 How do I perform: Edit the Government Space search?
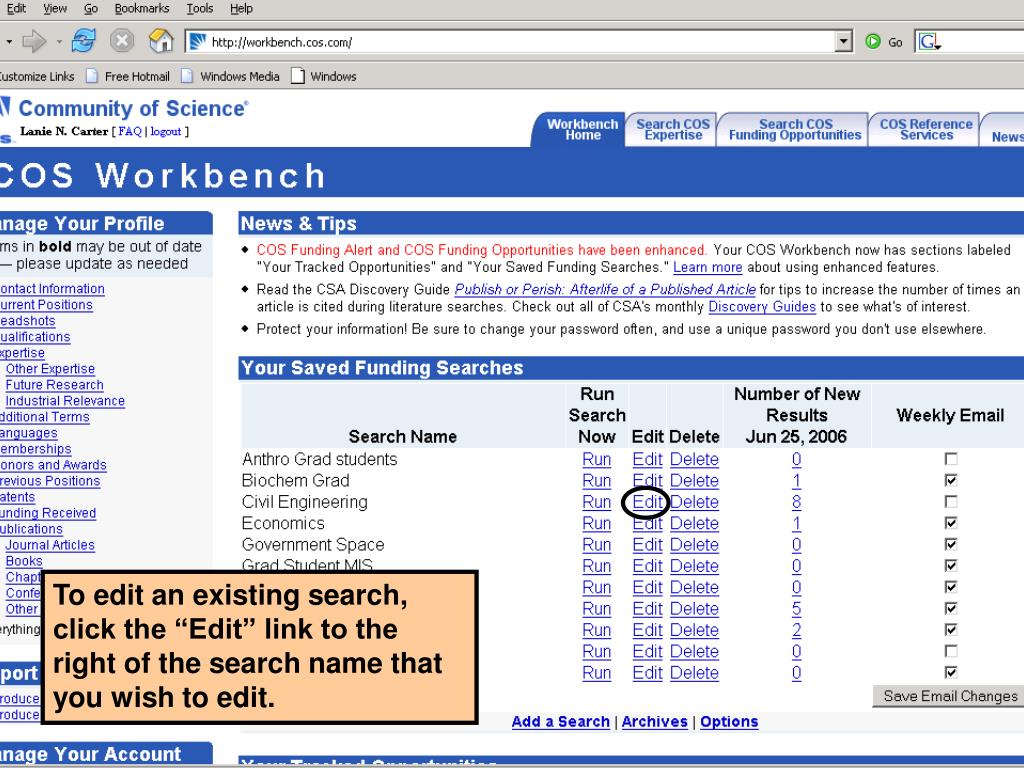647,545
